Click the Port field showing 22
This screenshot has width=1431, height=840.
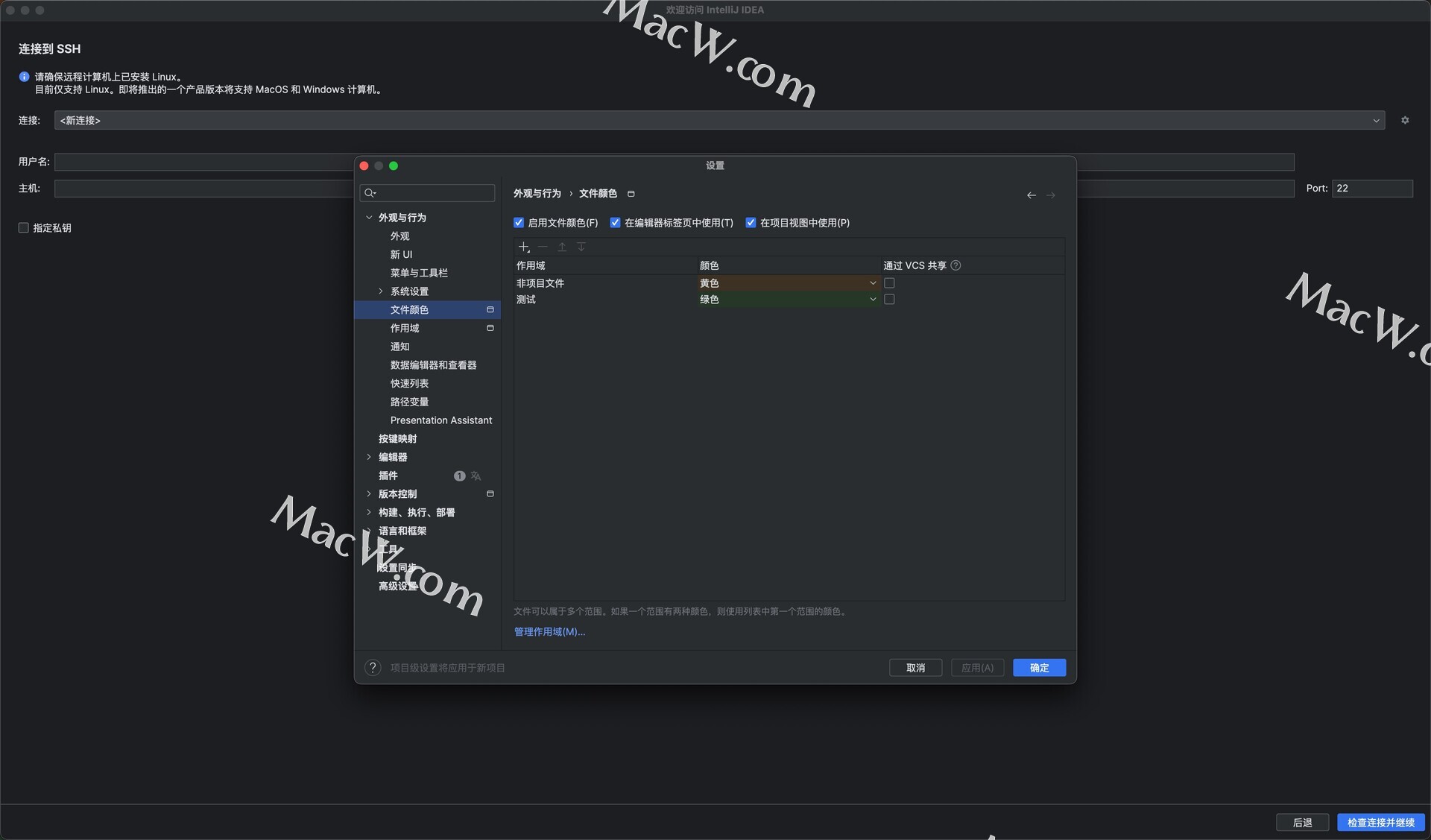pyautogui.click(x=1372, y=189)
